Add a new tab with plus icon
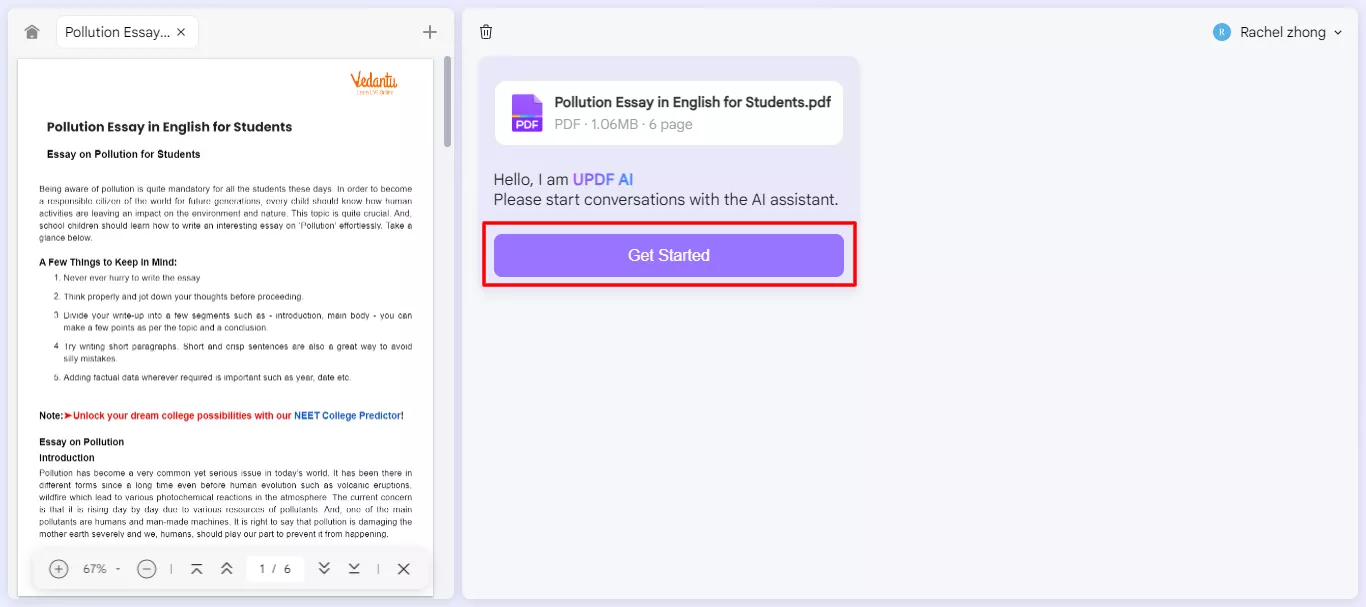Image resolution: width=1366 pixels, height=607 pixels. pyautogui.click(x=430, y=32)
